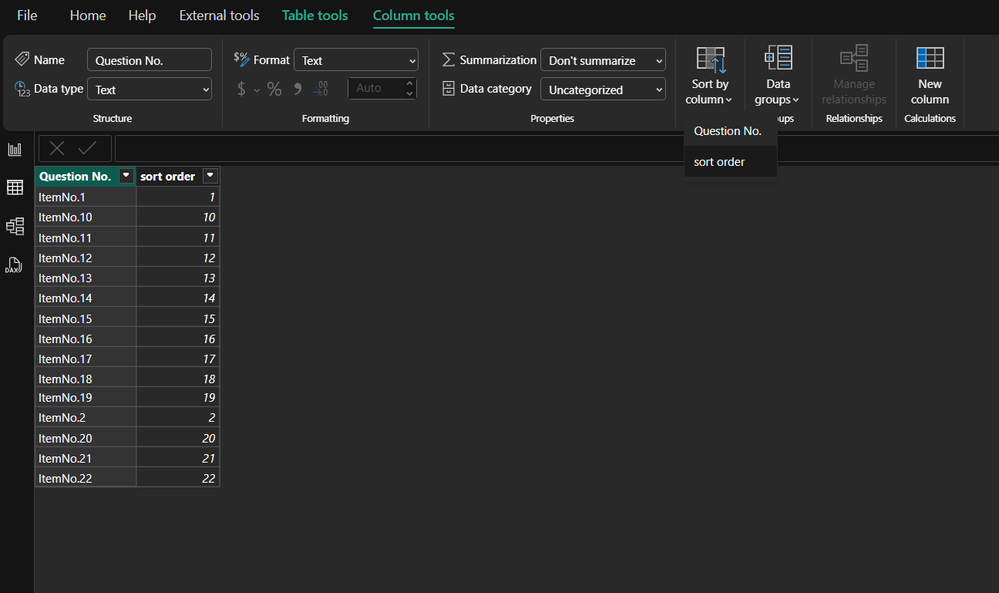Click the decimal places icon
The image size is (999, 593).
(x=320, y=89)
